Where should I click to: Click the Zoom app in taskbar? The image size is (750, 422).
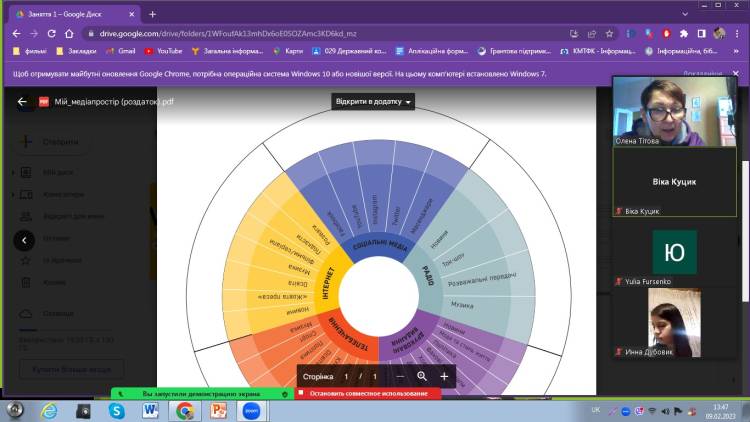[250, 410]
